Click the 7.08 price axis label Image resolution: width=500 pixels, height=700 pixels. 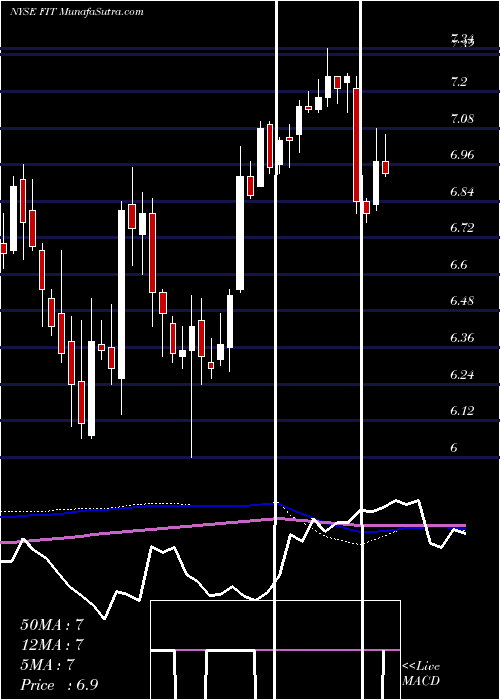coord(462,119)
